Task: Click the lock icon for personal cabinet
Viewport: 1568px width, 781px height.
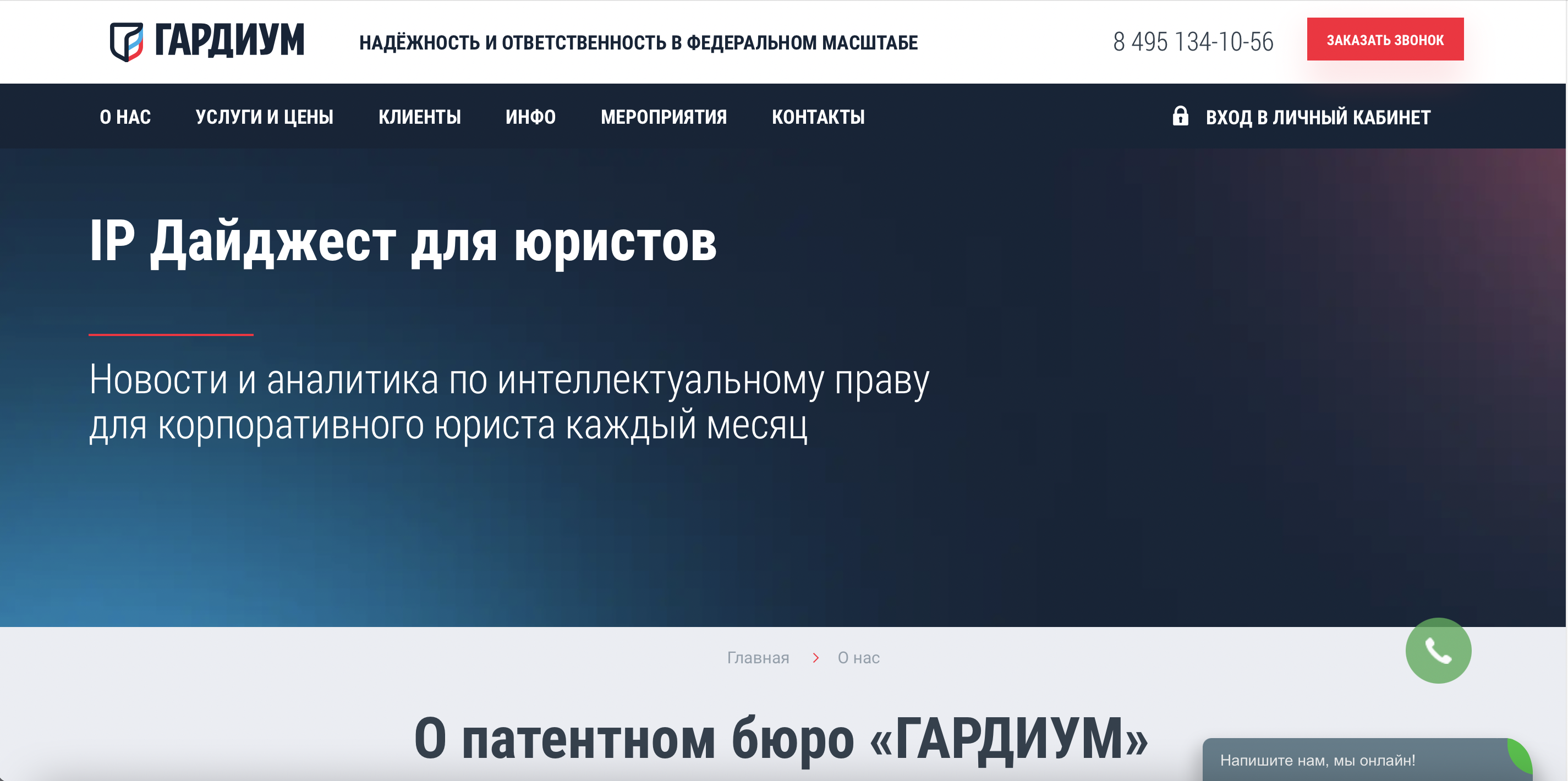Action: point(1180,116)
